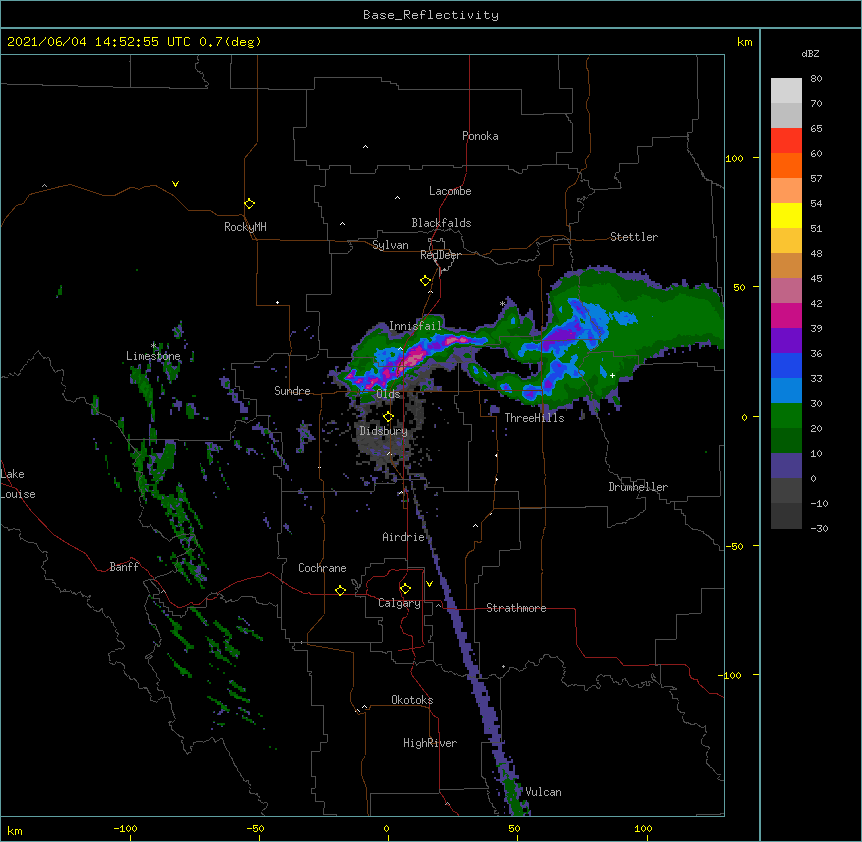This screenshot has width=862, height=842.
Task: Click the asterisk marker above Limestone
Action: tap(154, 346)
